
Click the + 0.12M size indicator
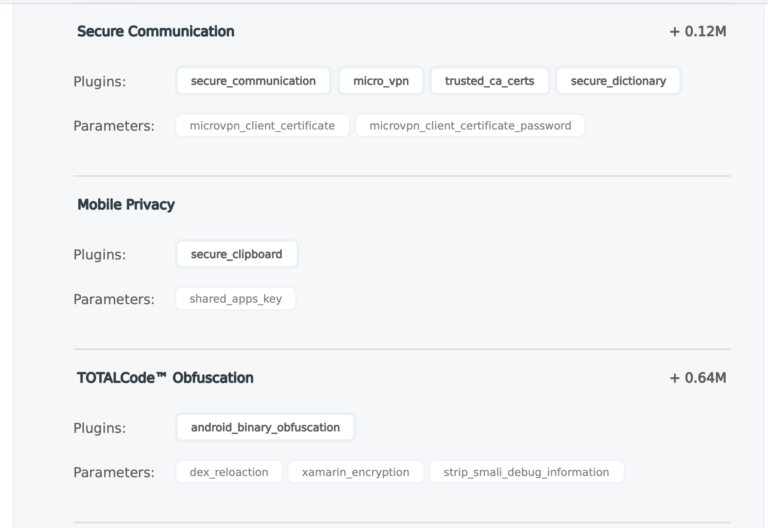coord(698,31)
